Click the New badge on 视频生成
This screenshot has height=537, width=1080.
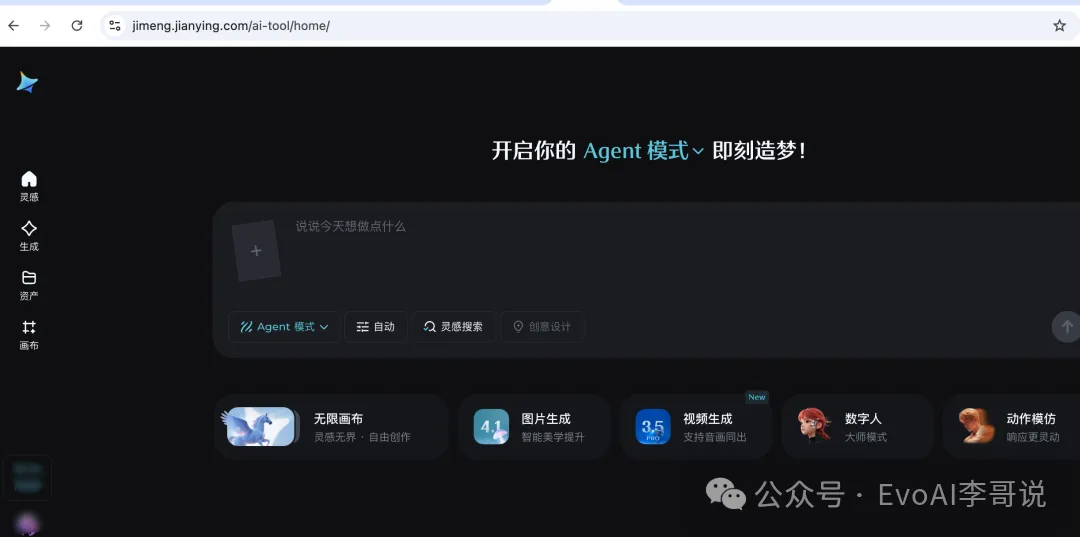pyautogui.click(x=757, y=397)
